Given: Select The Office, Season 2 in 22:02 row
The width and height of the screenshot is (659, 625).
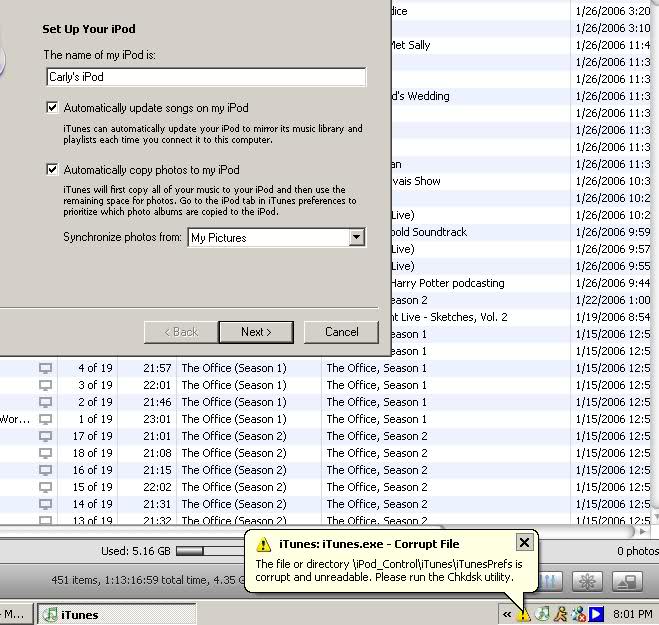Looking at the screenshot, I should [377, 487].
